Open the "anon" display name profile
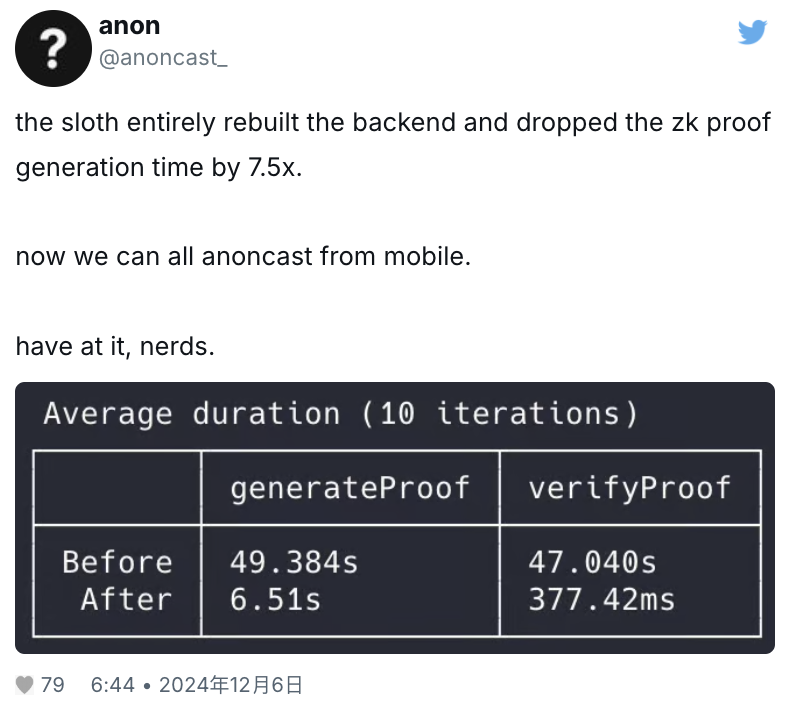786x708 pixels. tap(129, 26)
